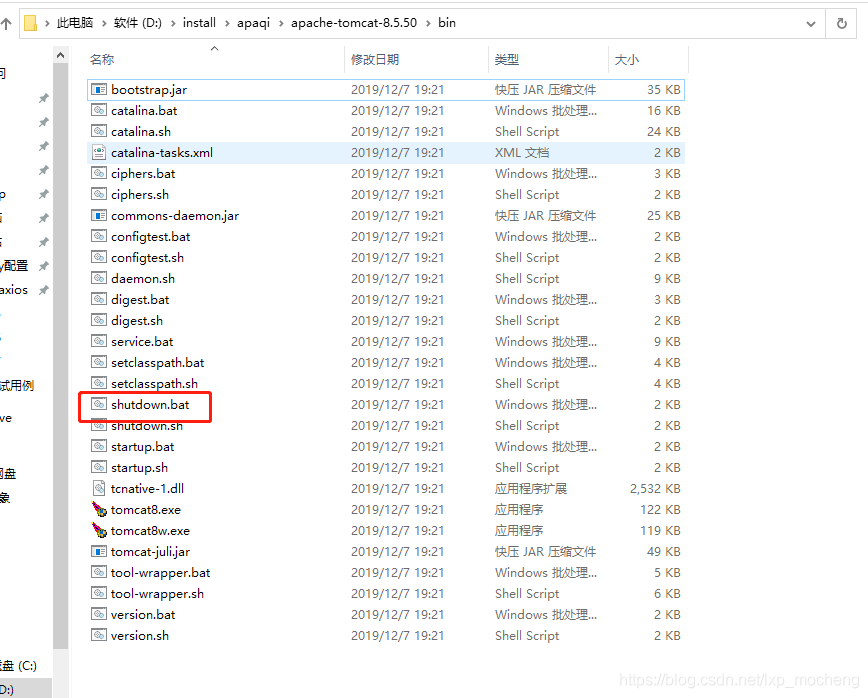Screen dimensions: 868x698
Task: Click the commons-daemon.jar file icon
Action: (99, 215)
